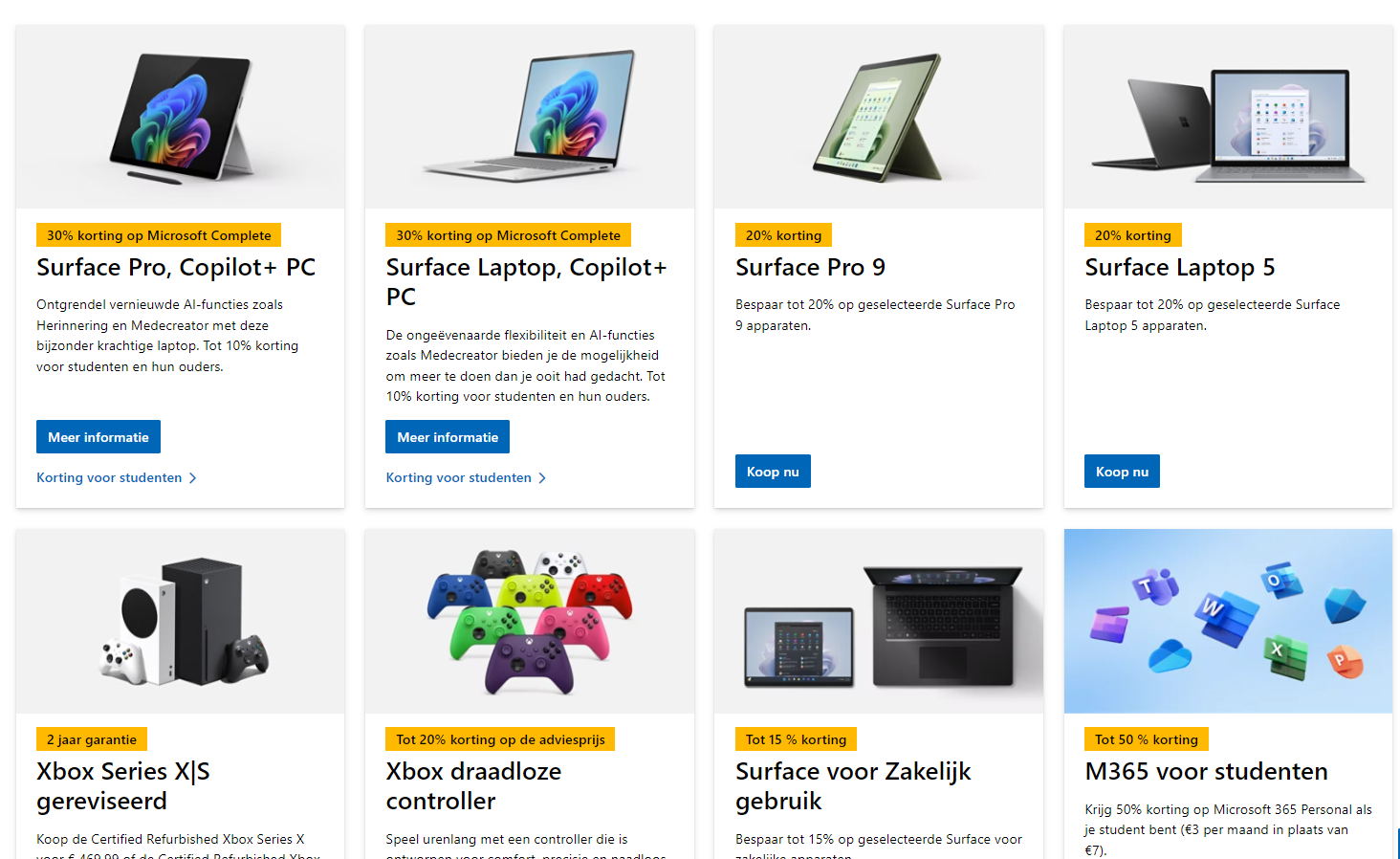Select the M365 voor studenten heading

(x=1206, y=771)
